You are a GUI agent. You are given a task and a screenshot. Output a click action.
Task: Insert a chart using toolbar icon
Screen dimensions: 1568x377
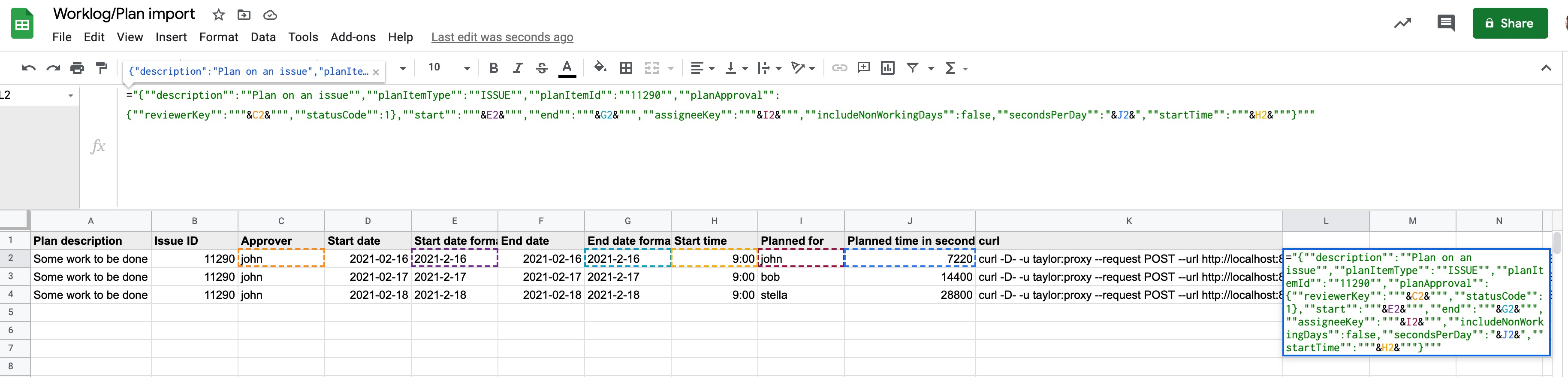click(x=887, y=67)
